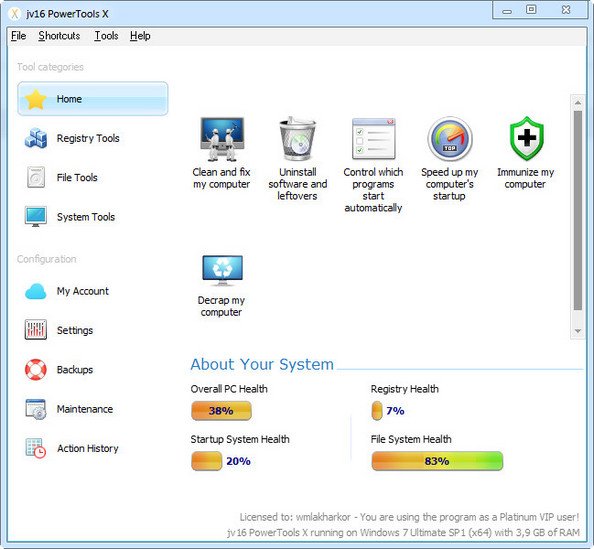This screenshot has height=549, width=594.
Task: Click the jv16 PowerTools X title icon
Action: tap(14, 14)
